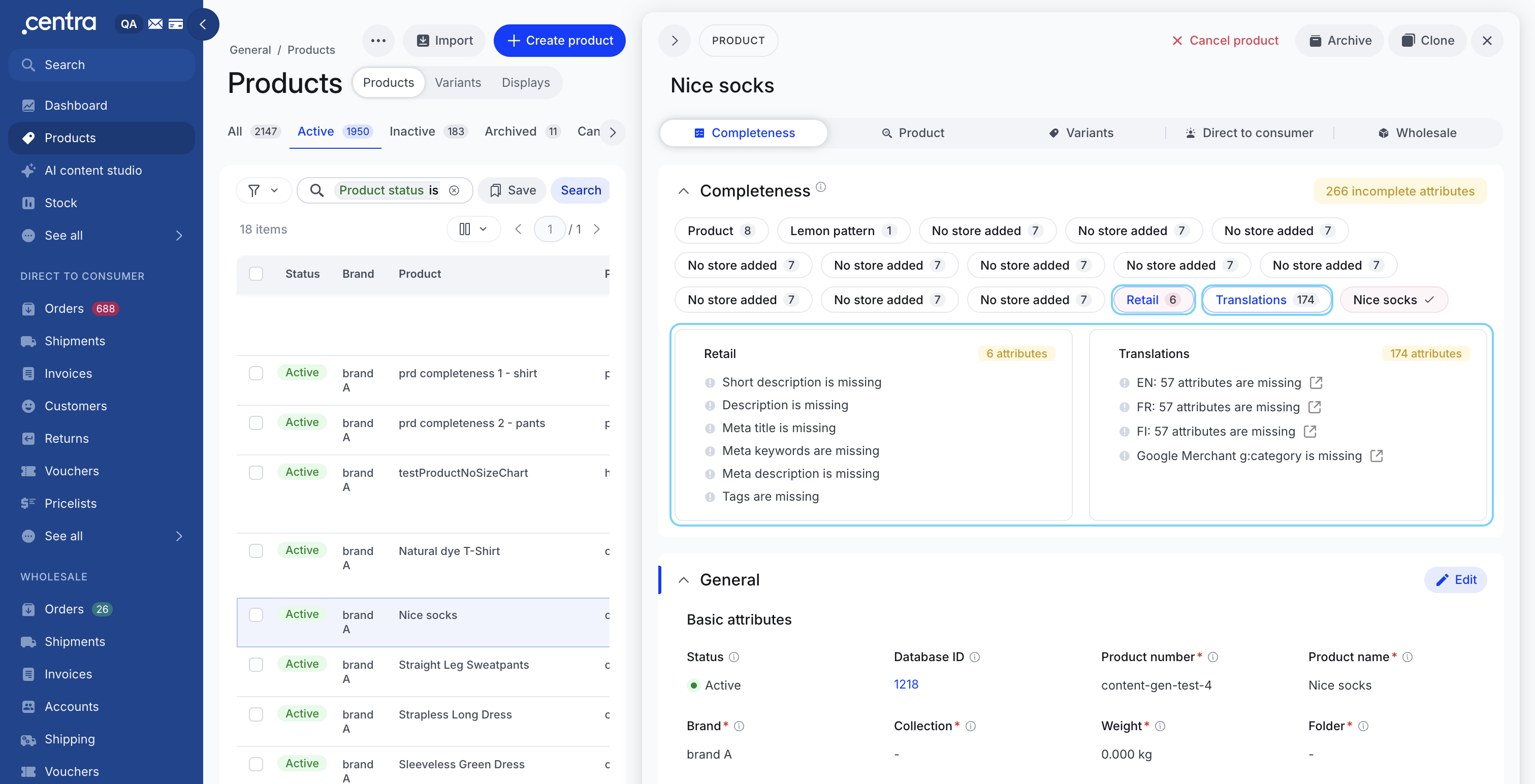The width and height of the screenshot is (1535, 784).
Task: Select the Retail 6 completeness chip
Action: coord(1153,300)
